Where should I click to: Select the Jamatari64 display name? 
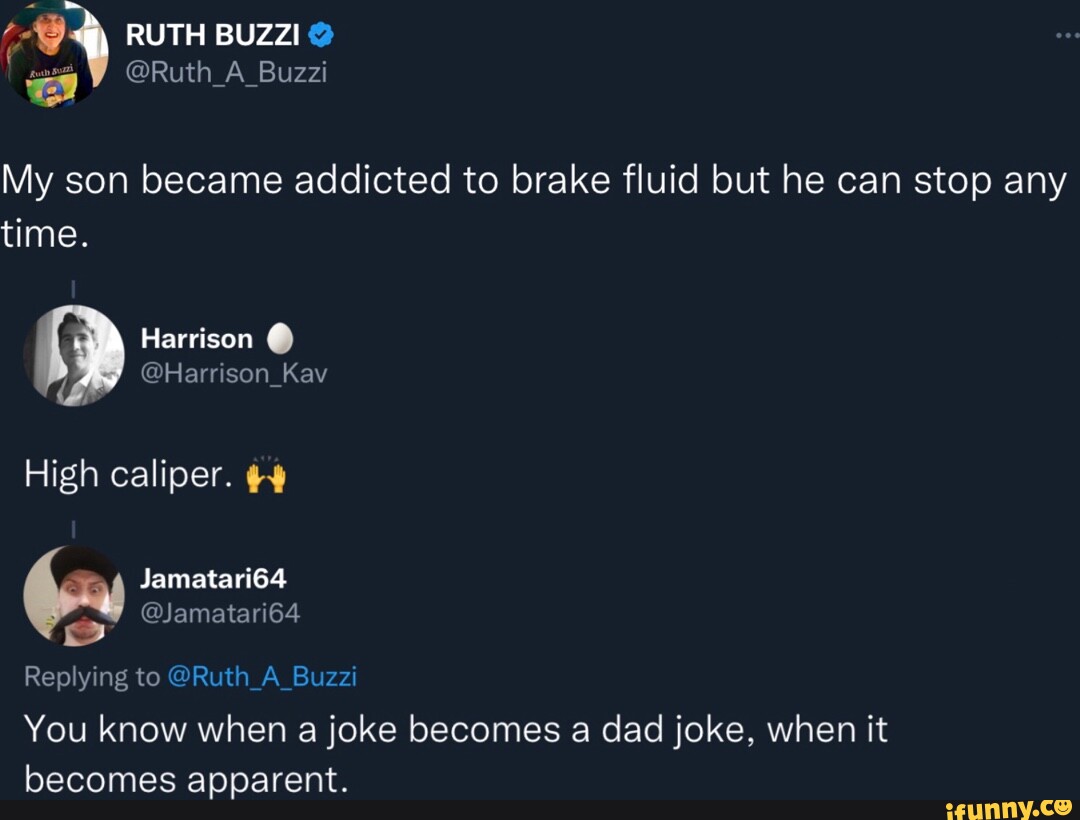click(x=214, y=577)
